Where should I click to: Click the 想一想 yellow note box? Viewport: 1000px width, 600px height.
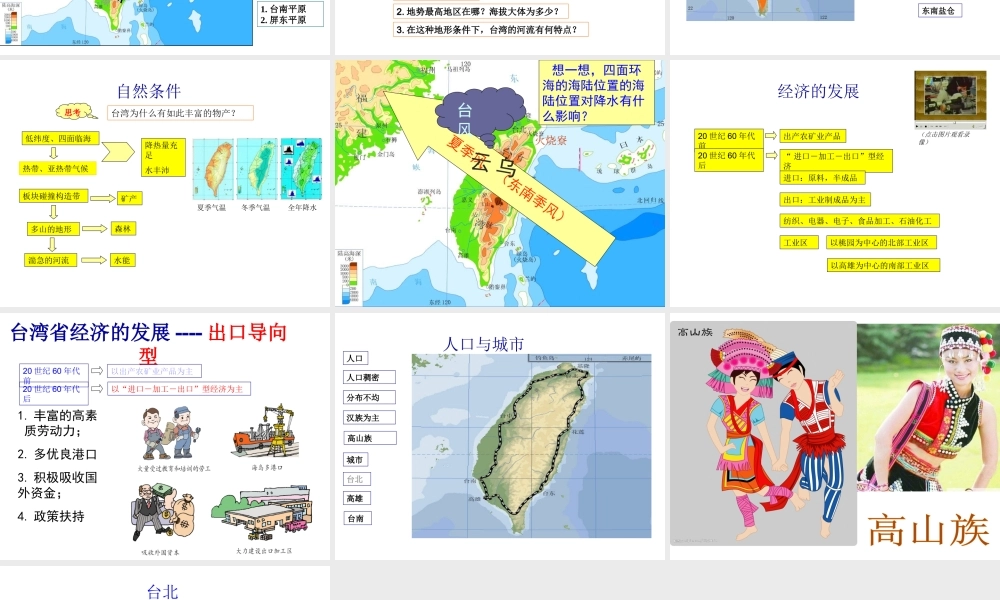pos(596,92)
